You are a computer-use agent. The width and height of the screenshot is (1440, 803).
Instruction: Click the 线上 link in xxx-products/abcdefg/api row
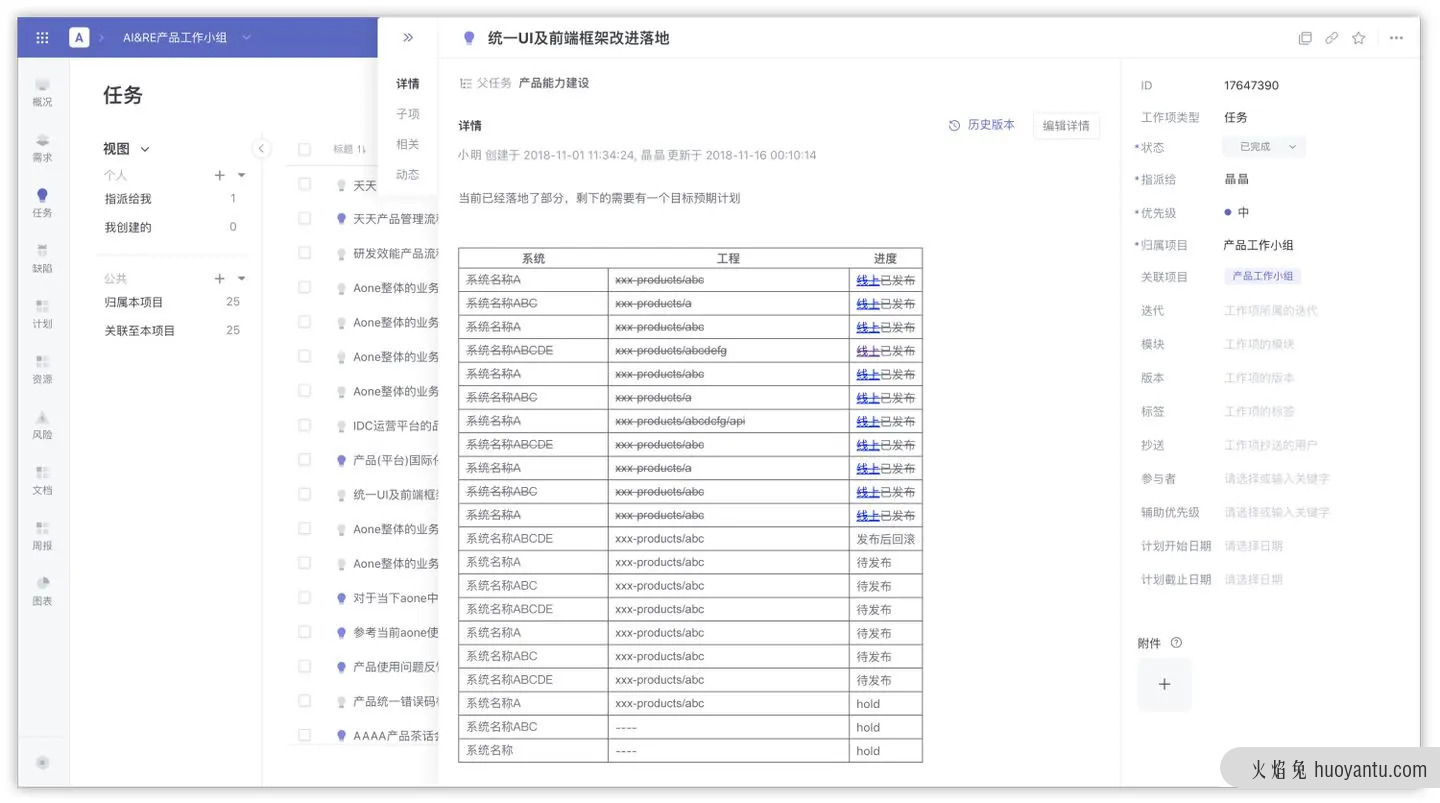point(867,421)
